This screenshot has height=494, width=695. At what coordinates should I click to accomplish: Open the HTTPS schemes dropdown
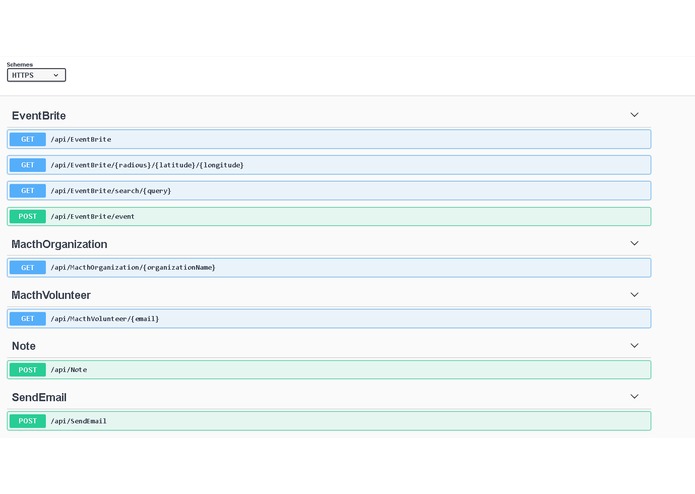(x=36, y=75)
